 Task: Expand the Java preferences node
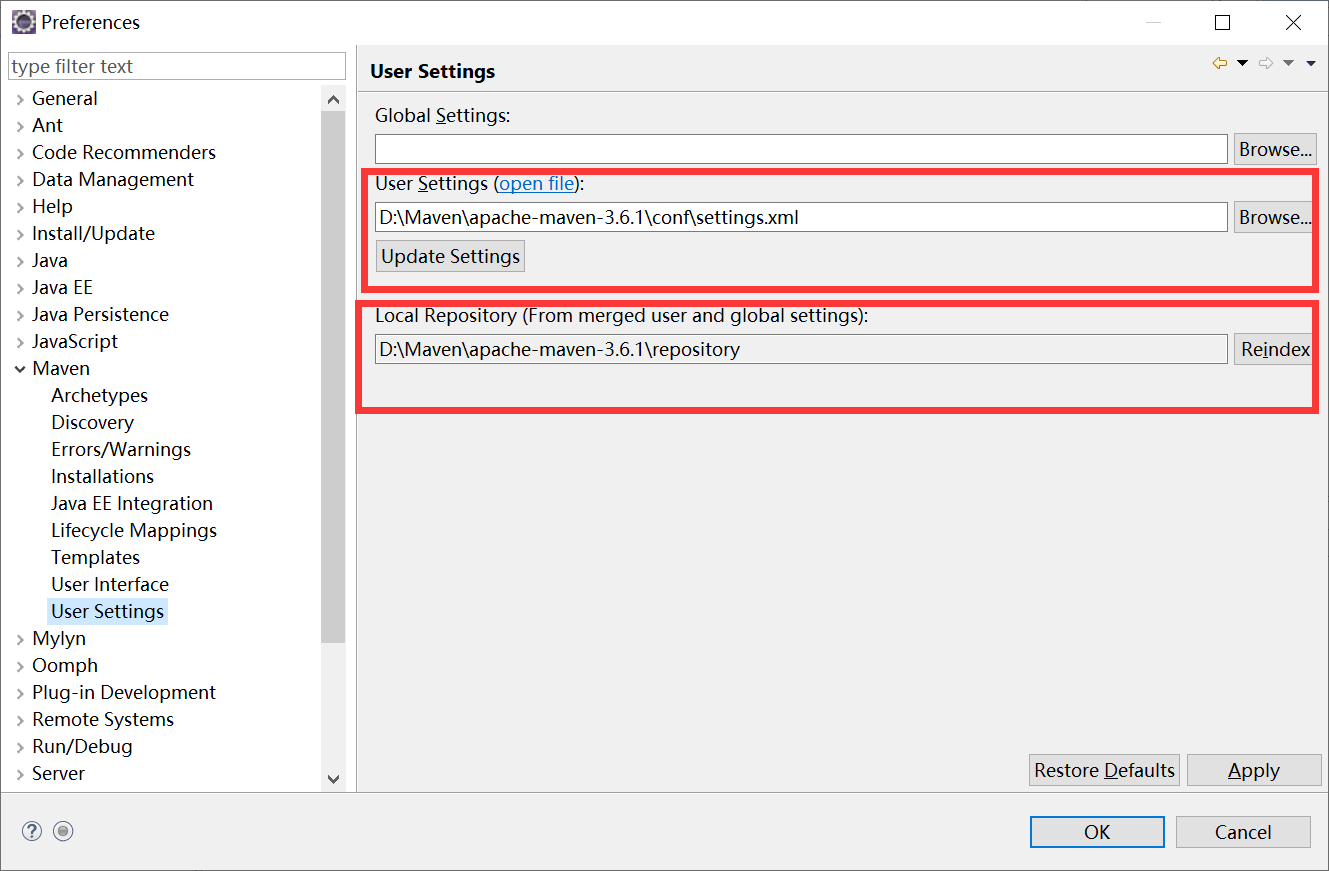click(x=21, y=261)
